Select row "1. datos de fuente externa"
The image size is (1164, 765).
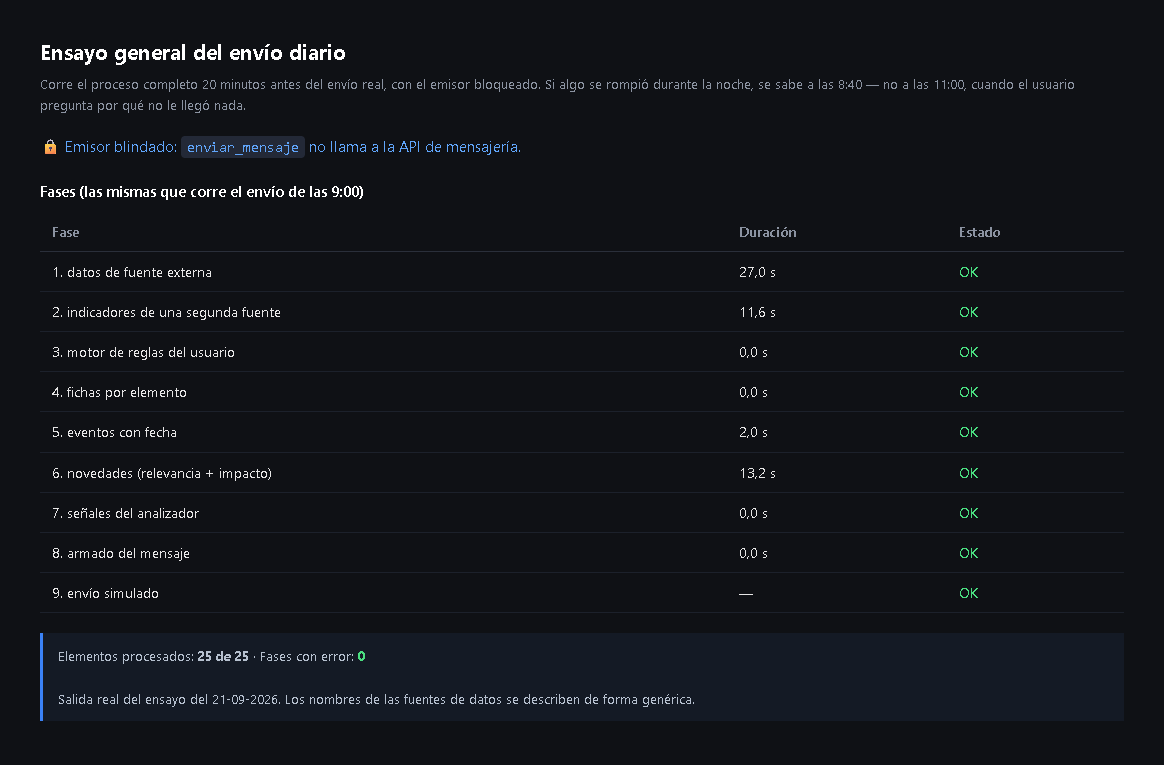582,272
